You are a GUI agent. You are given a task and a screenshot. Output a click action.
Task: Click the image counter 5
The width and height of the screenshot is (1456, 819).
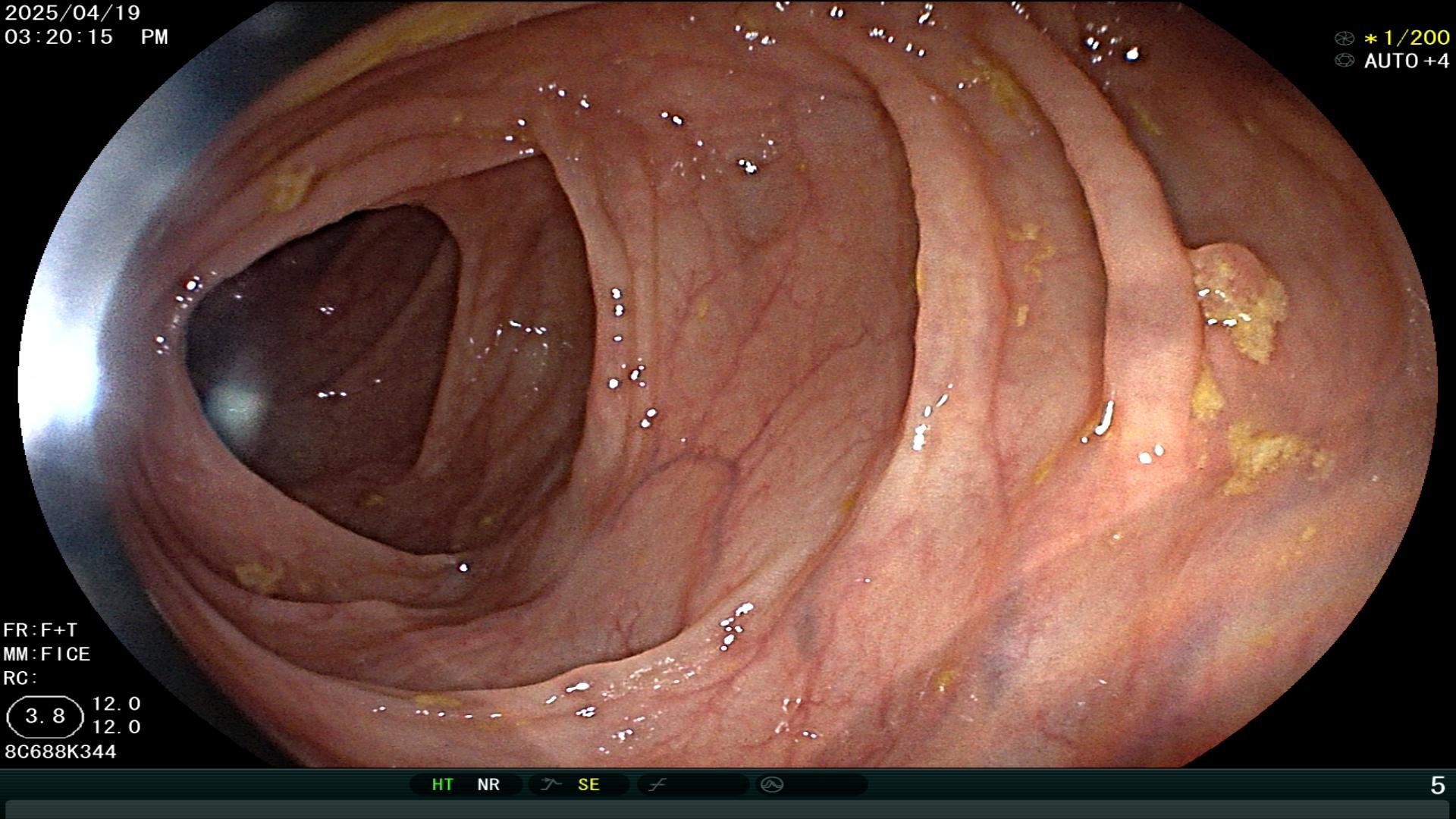click(x=1437, y=786)
